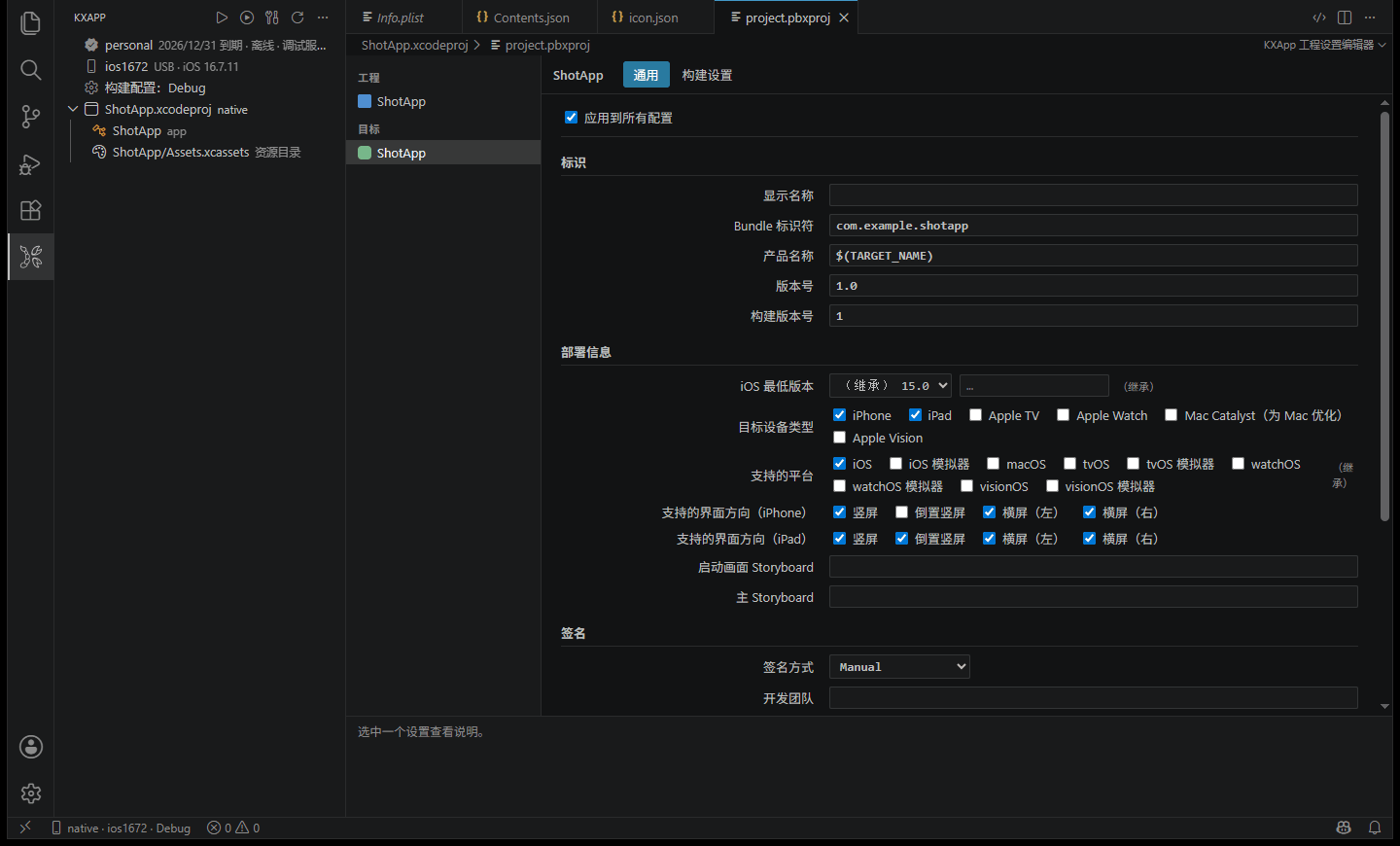Open Source Control view in activity bar
The height and width of the screenshot is (846, 1400).
click(x=30, y=117)
